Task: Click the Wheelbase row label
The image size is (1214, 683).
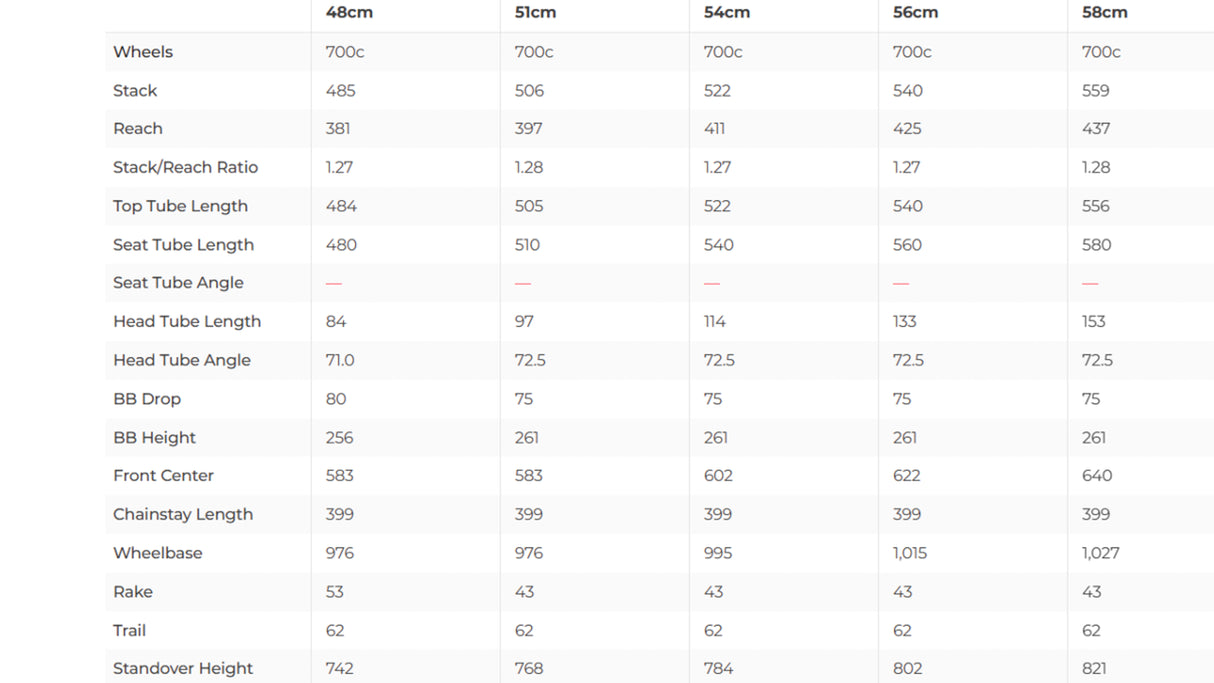Action: (157, 553)
